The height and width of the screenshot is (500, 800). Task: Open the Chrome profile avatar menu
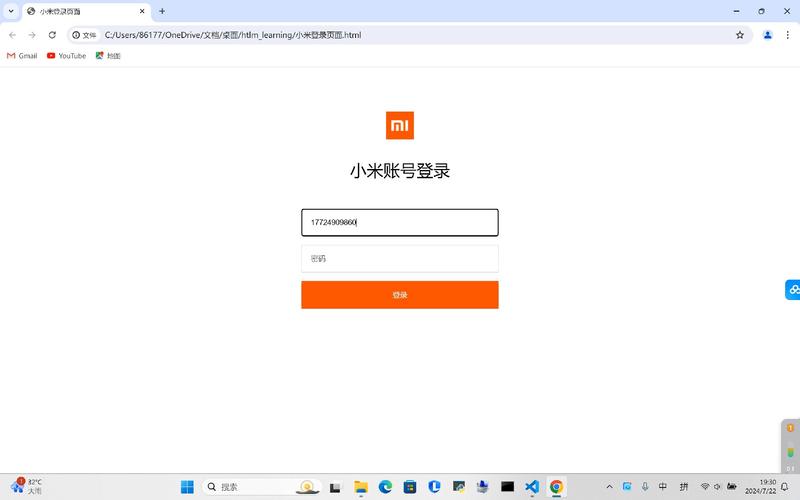click(x=767, y=35)
